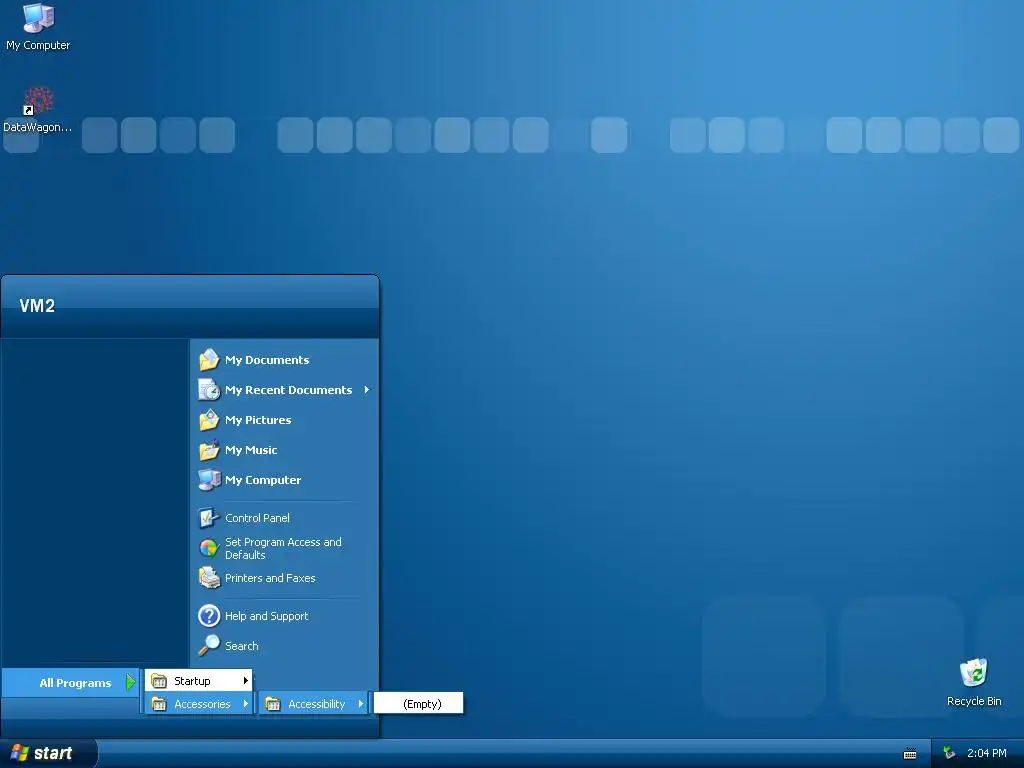Click the green All Programs arrow
1024x768 pixels.
(x=131, y=682)
